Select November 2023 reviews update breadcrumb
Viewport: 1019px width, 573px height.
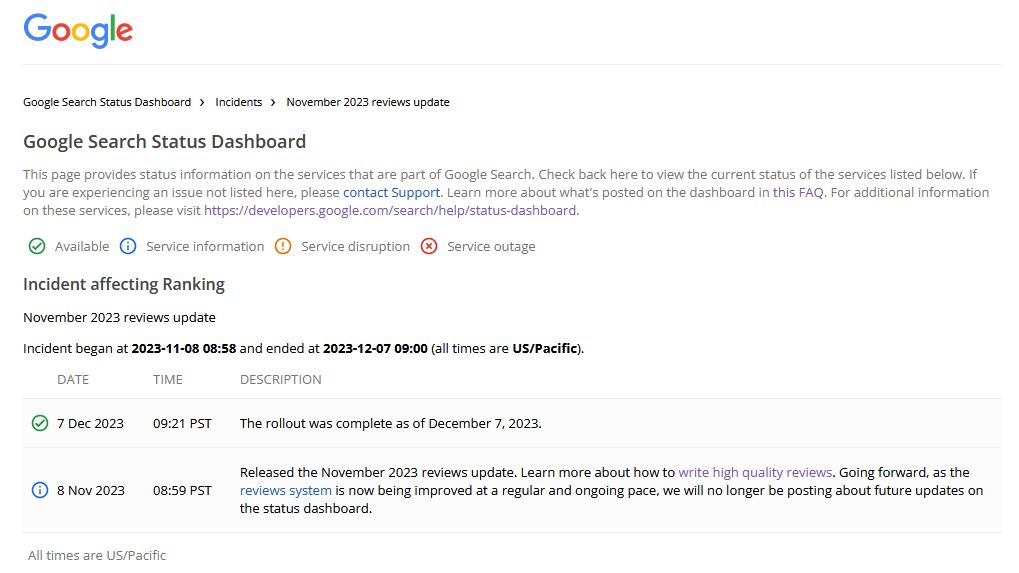pyautogui.click(x=368, y=102)
